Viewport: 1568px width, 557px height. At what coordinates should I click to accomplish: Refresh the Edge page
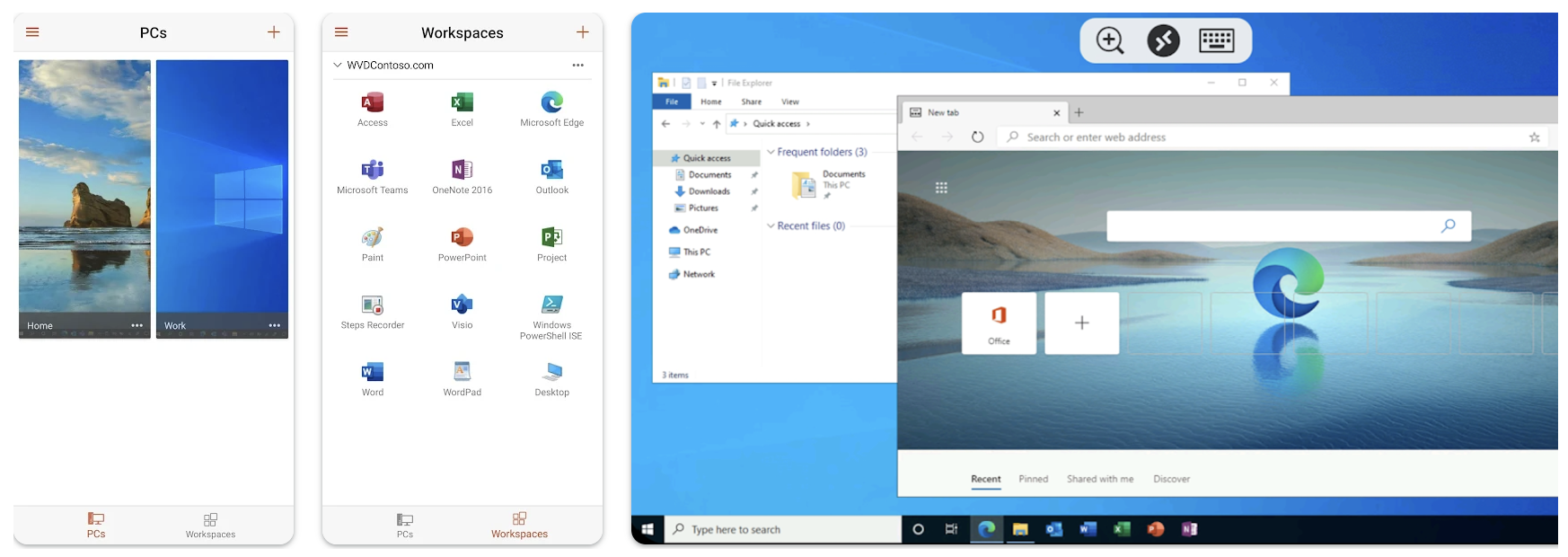tap(977, 137)
